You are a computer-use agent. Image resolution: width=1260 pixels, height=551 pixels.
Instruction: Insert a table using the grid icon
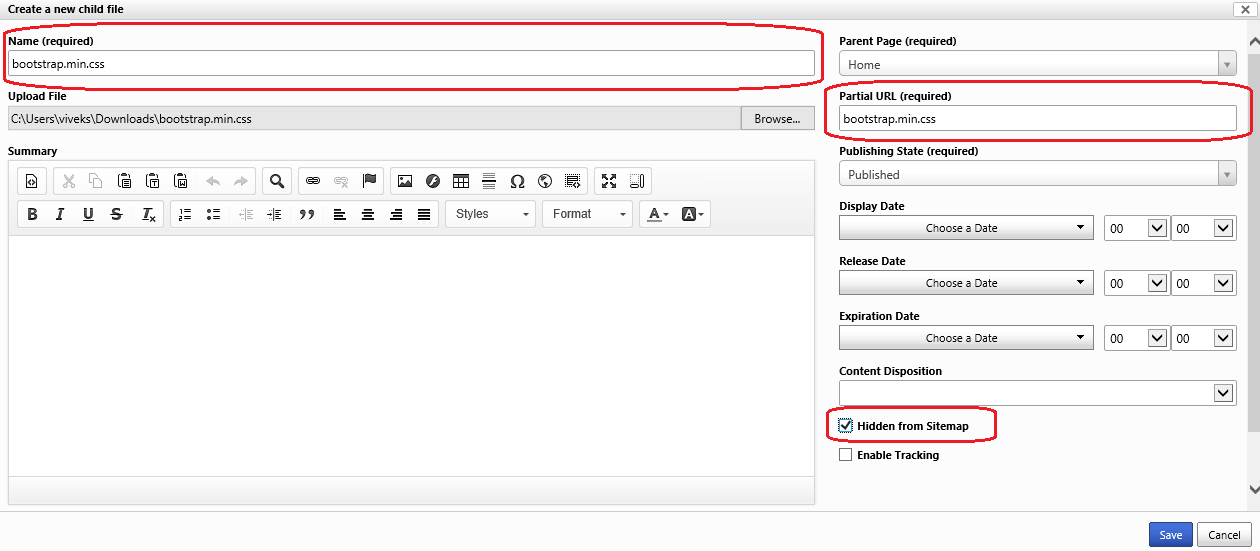pyautogui.click(x=461, y=181)
